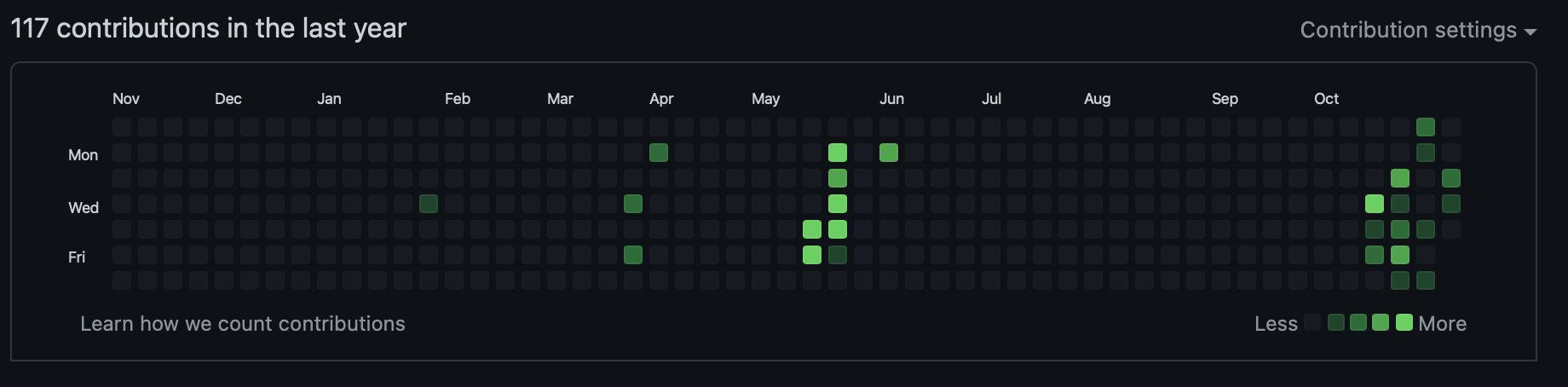Click the 117 contributions in the last year heading
1568x387 pixels.
coord(209,28)
